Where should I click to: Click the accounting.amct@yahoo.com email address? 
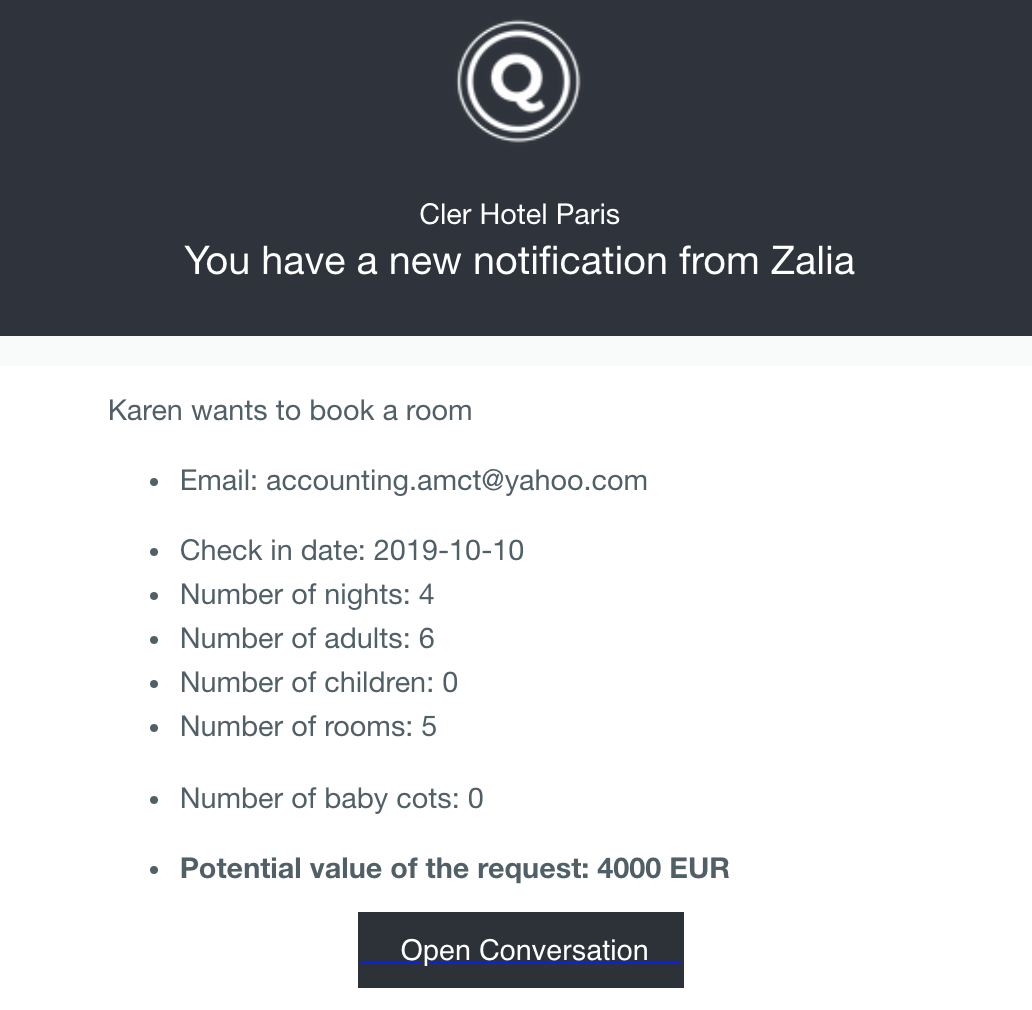click(x=456, y=481)
